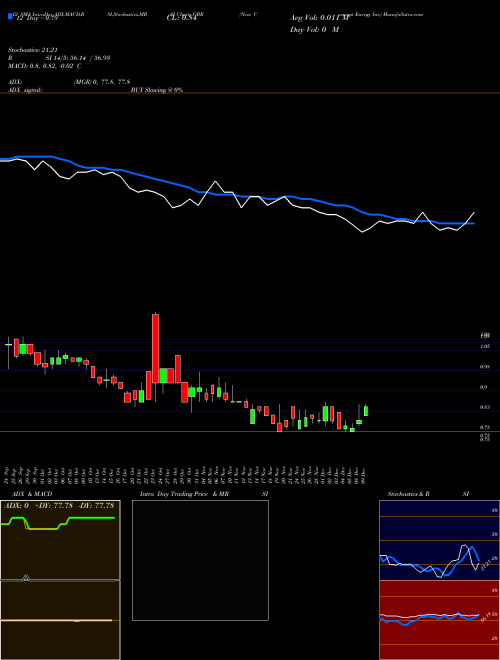Click the 'CL: 0.84' close price label
Viewport: 500px width, 660px height.
182,18
